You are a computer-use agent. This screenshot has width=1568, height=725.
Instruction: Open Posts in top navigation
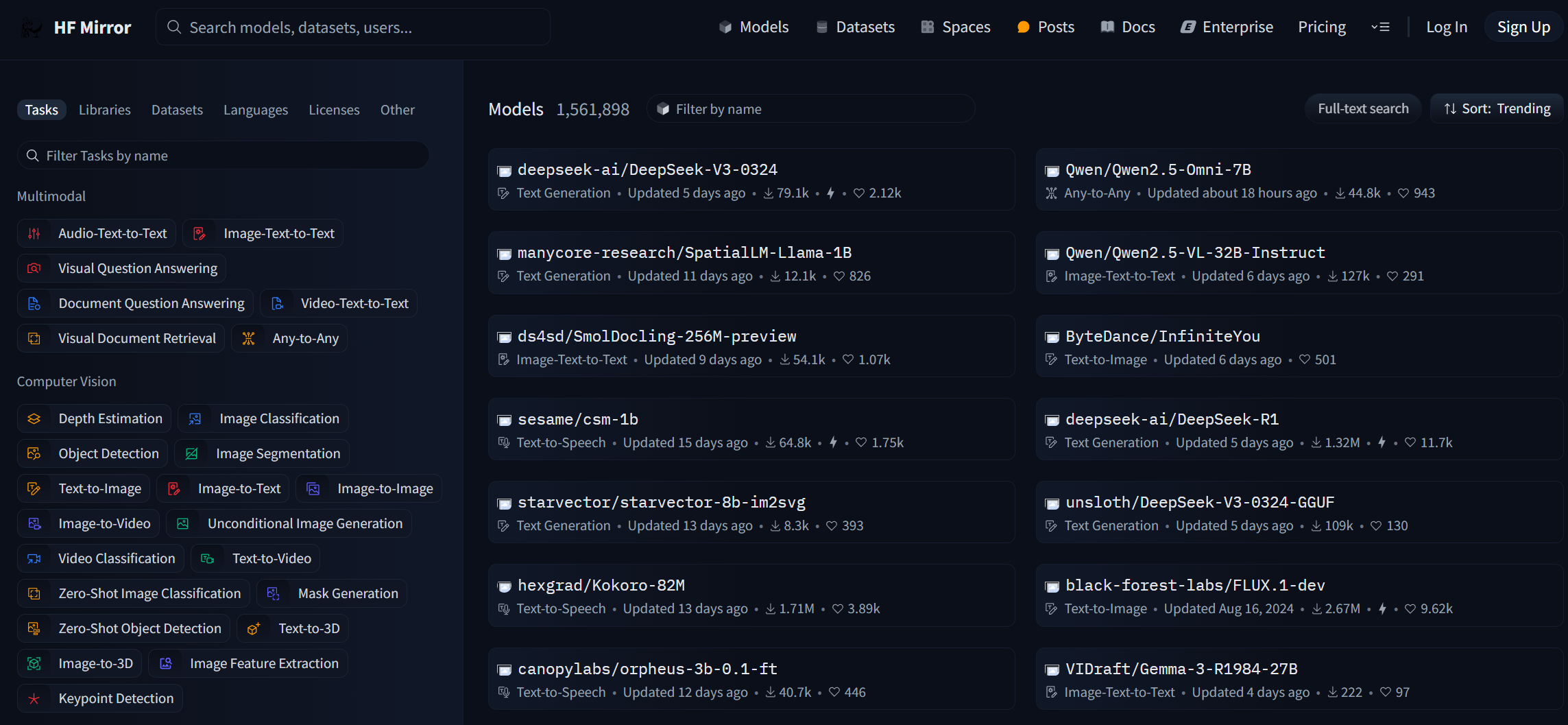(1046, 27)
